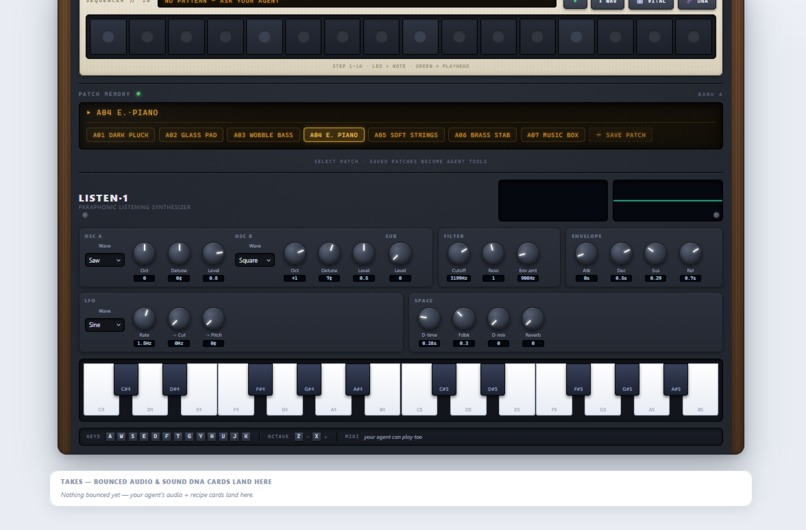This screenshot has width=806, height=530.
Task: Click the LFO to Pitch knob
Action: [213, 319]
